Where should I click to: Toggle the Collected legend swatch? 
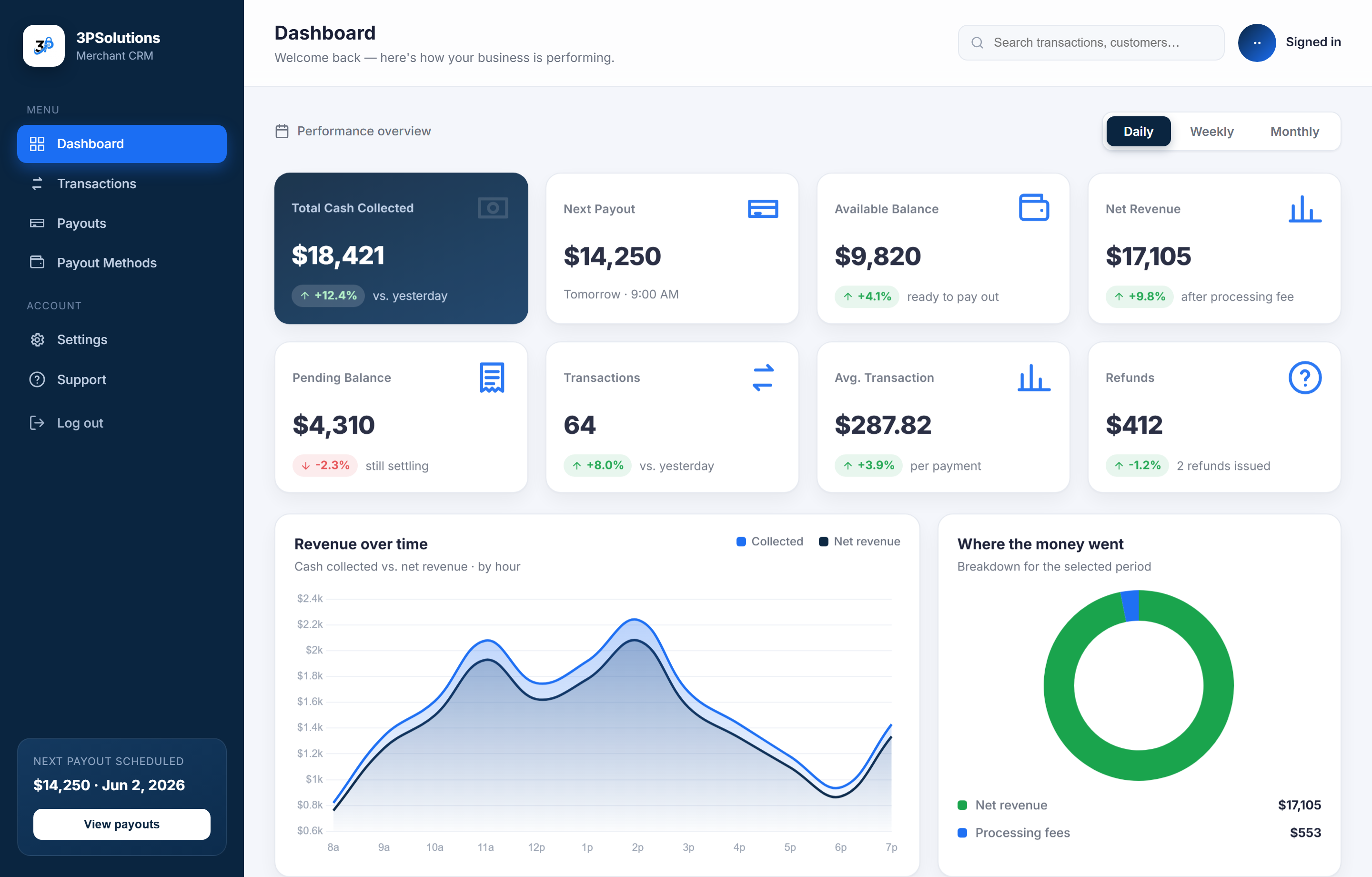(x=741, y=542)
